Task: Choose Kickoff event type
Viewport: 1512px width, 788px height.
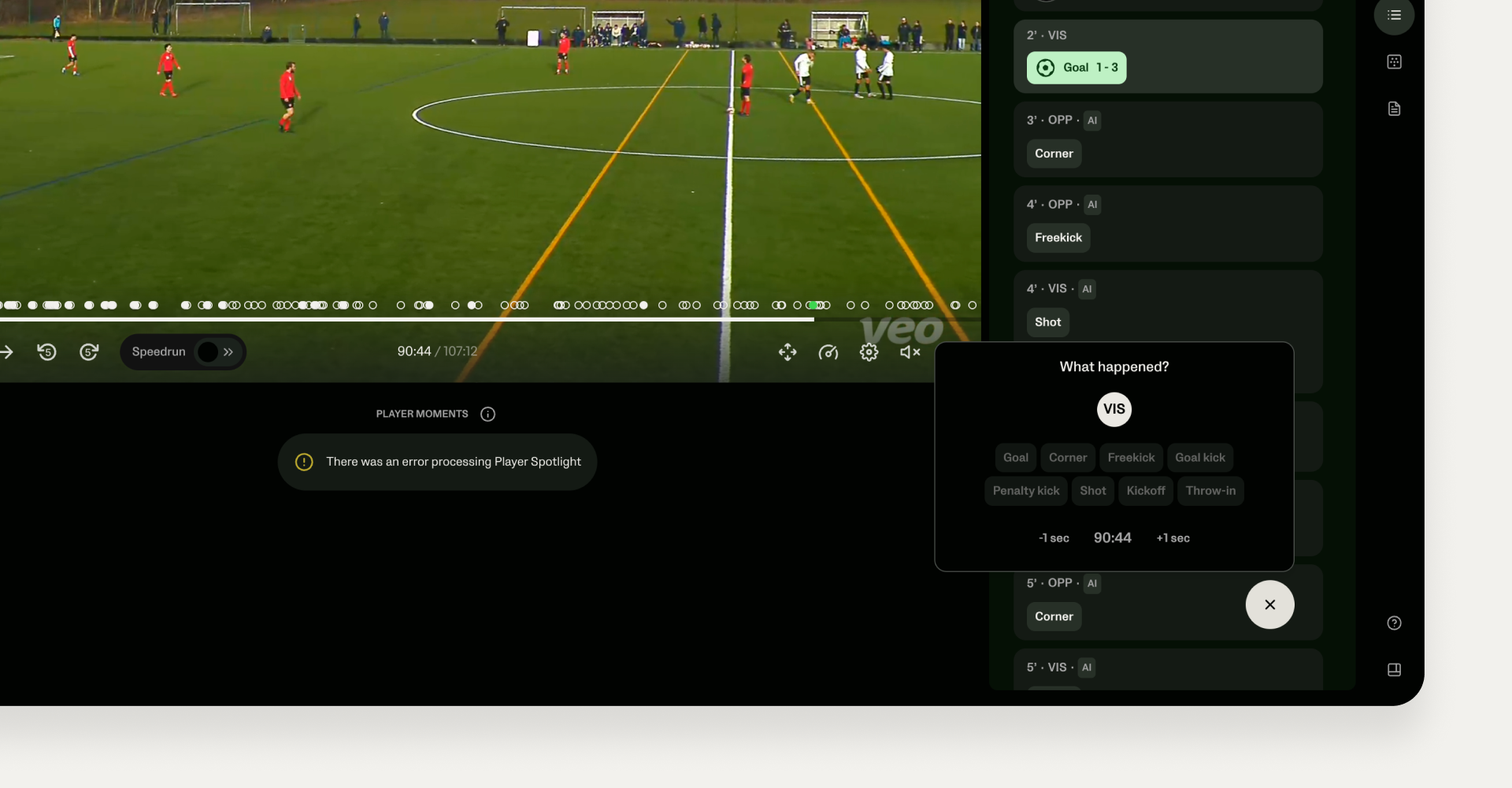Action: click(1146, 491)
